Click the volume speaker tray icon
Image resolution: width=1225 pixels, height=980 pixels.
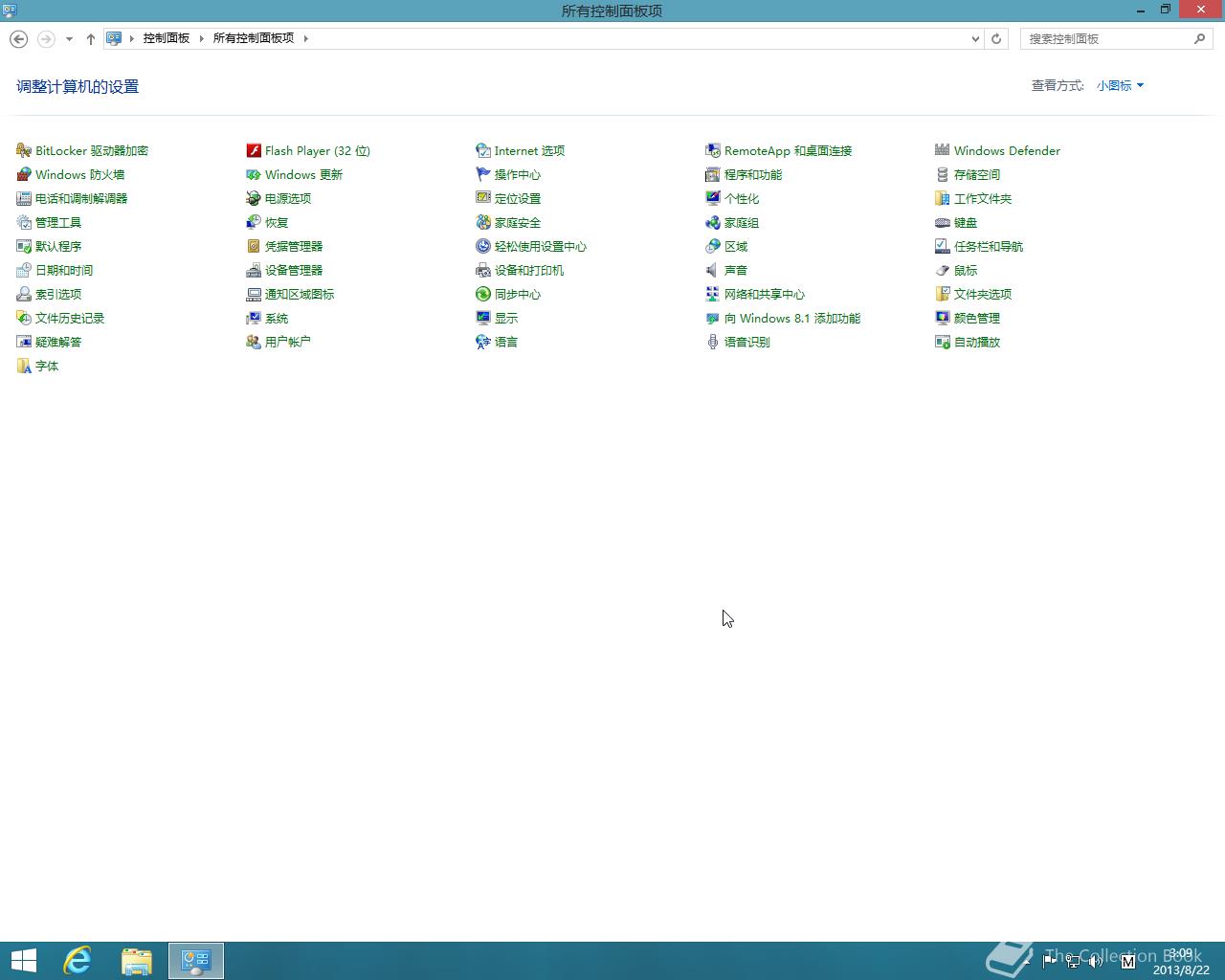coord(1096,961)
